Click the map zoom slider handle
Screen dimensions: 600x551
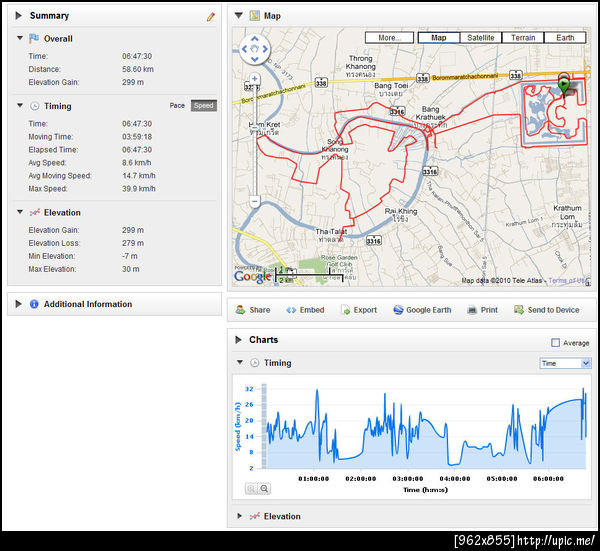[254, 127]
